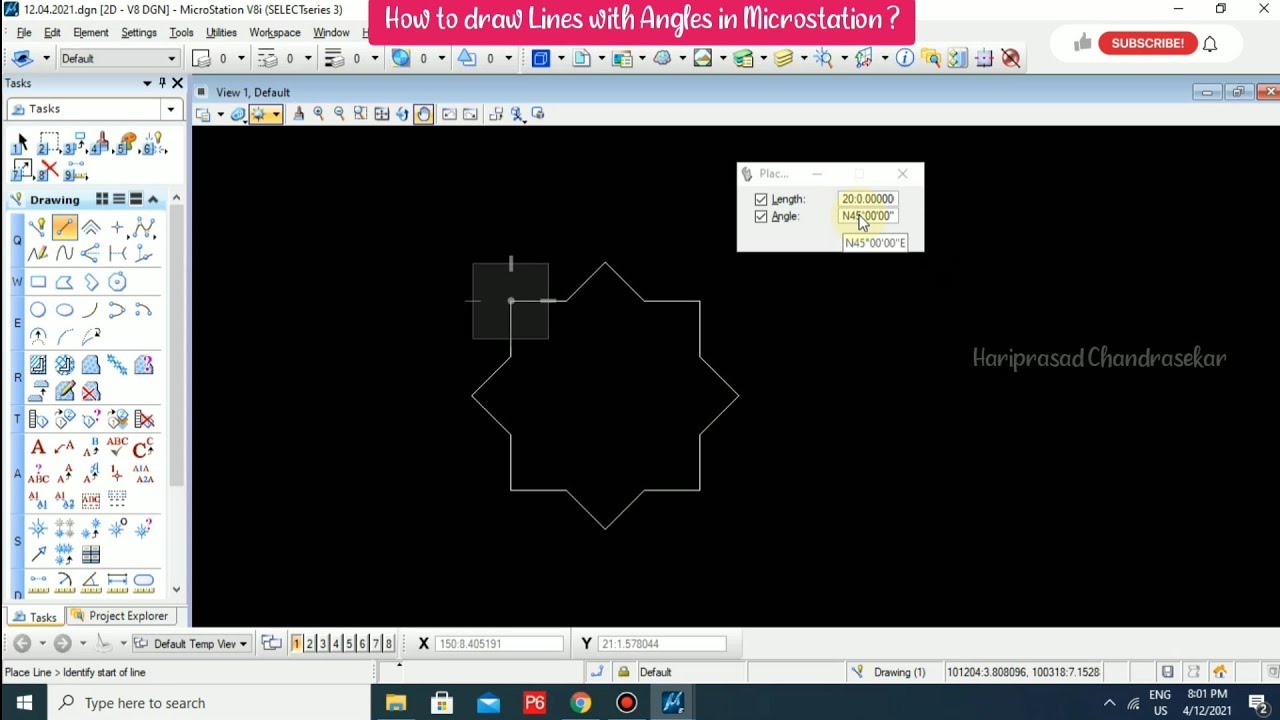Choose the Spell Checker ABC tool

pyautogui.click(x=117, y=447)
